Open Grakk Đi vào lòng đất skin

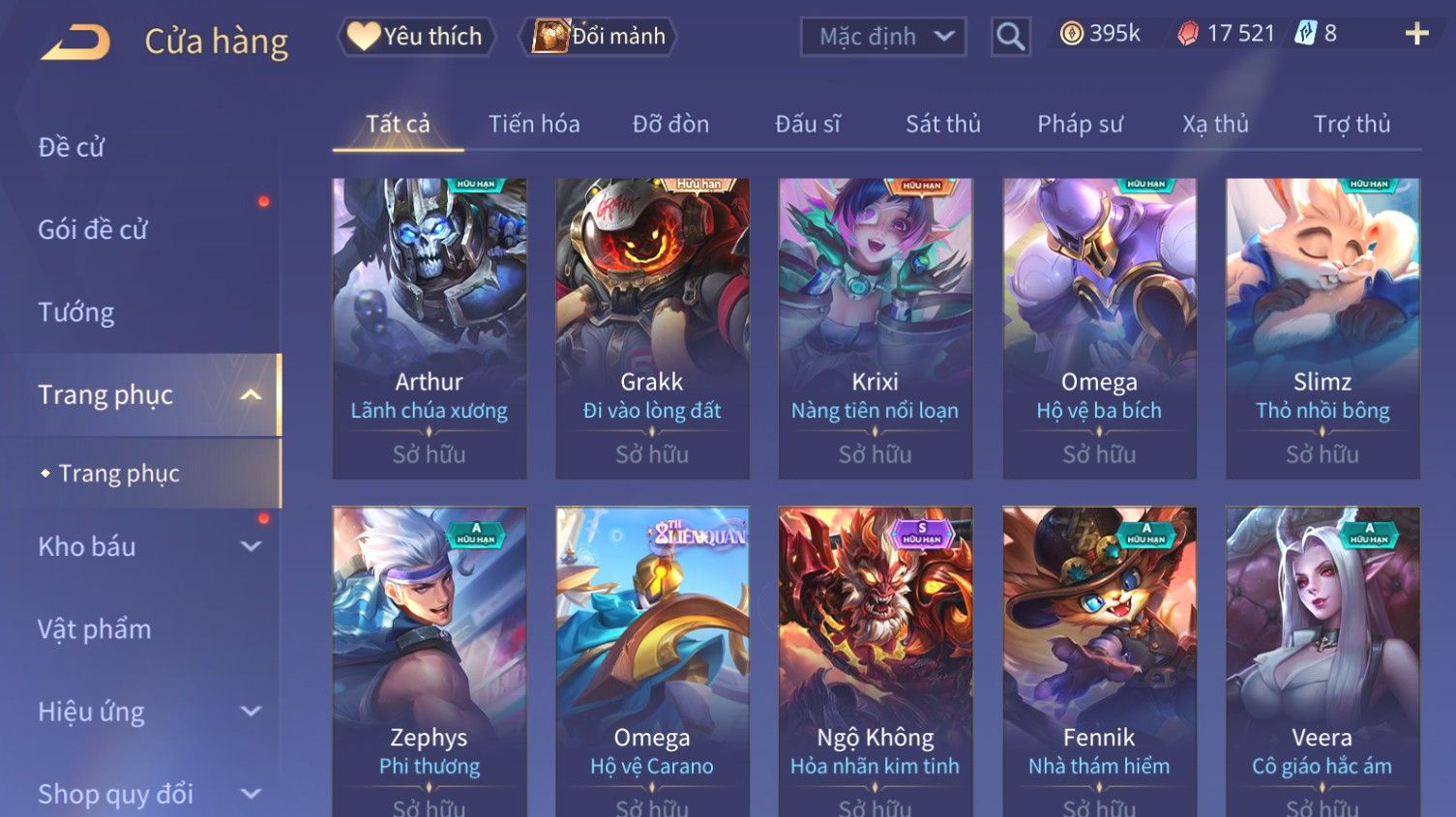point(652,329)
